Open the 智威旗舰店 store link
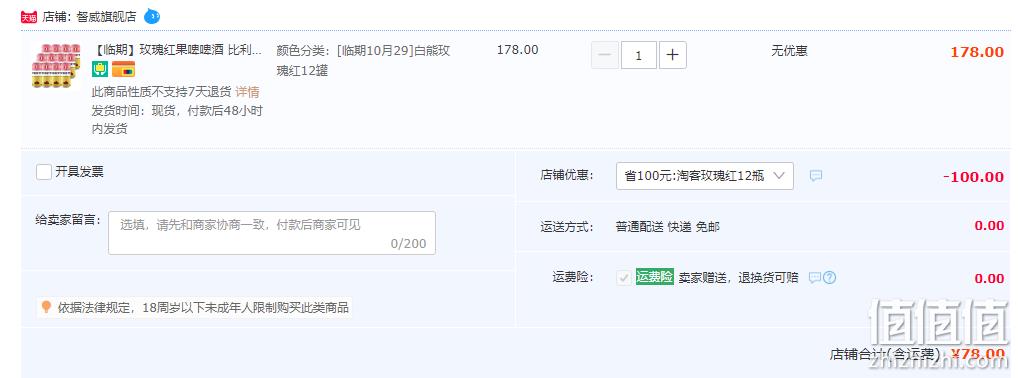The width and height of the screenshot is (1018, 378). point(106,17)
